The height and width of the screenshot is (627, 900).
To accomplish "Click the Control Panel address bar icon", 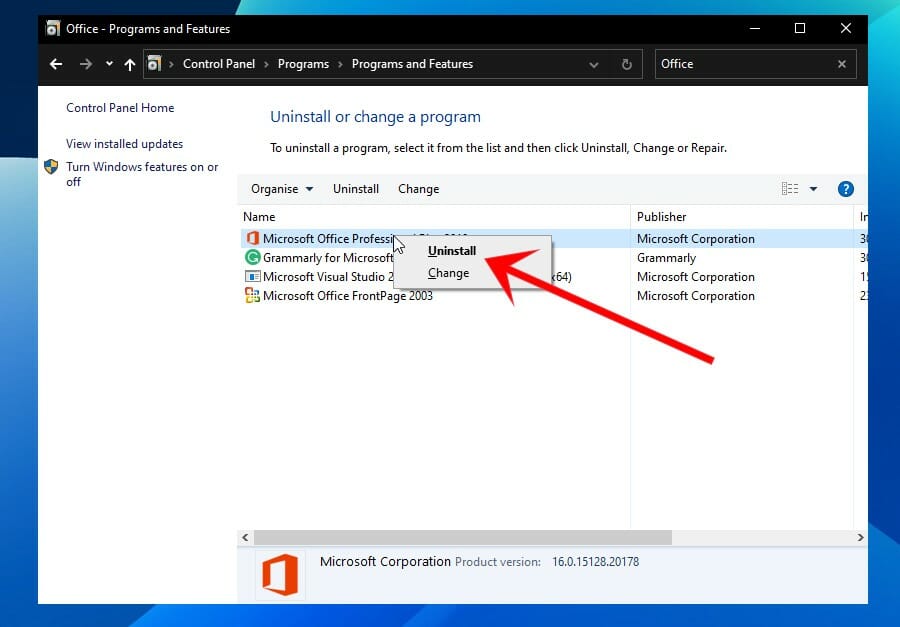I will tap(154, 63).
